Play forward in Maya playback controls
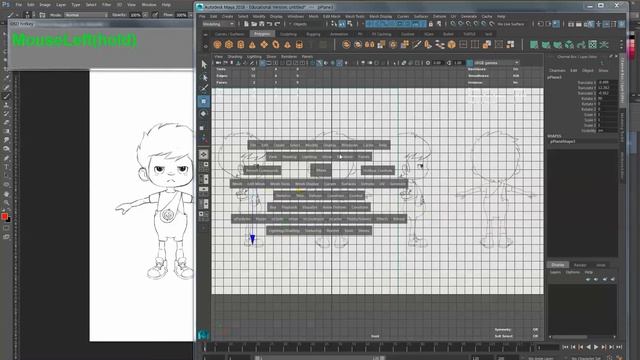The width and height of the screenshot is (640, 360). point(596,347)
